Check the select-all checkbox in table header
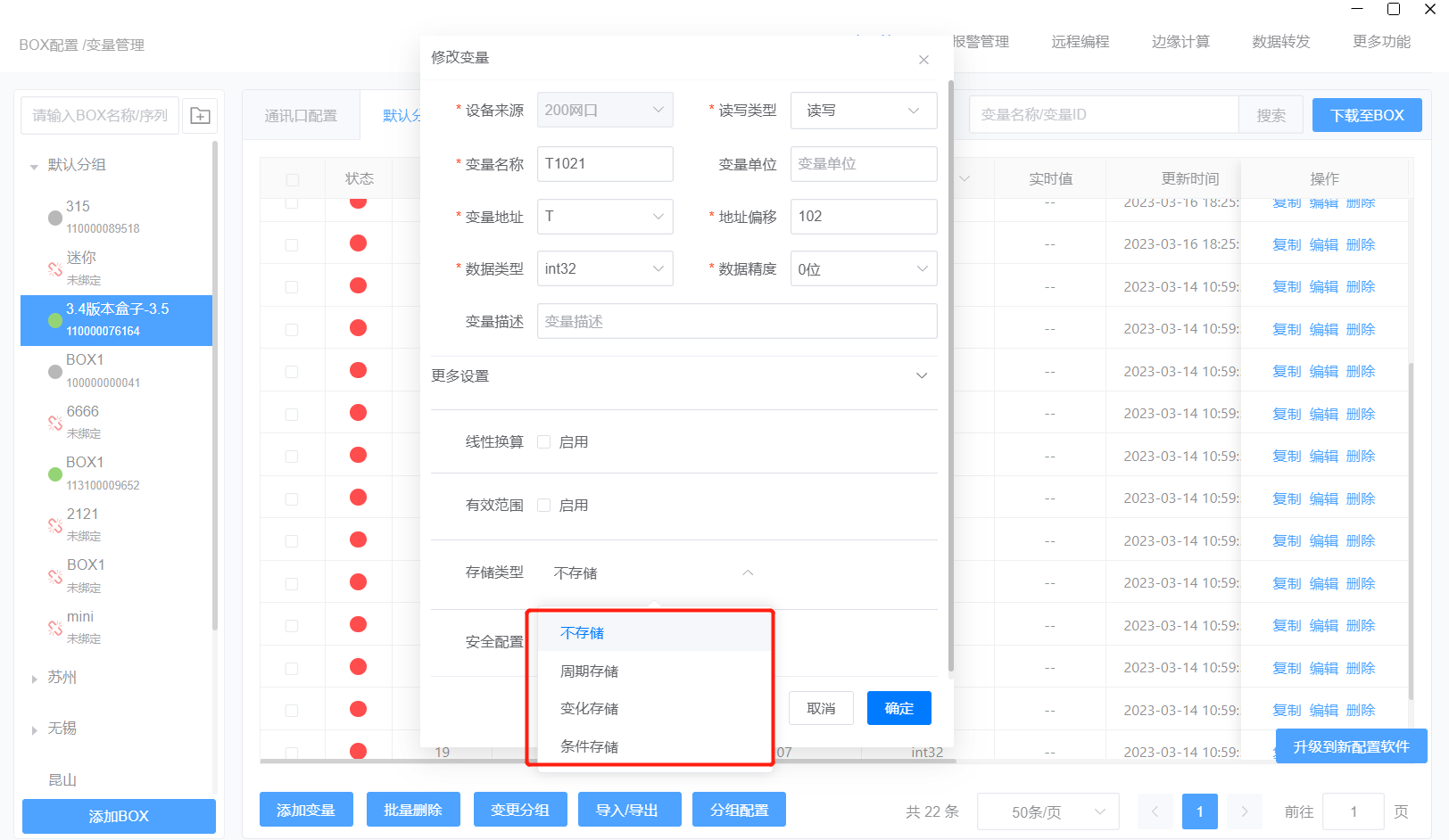1449x840 pixels. coord(292,180)
